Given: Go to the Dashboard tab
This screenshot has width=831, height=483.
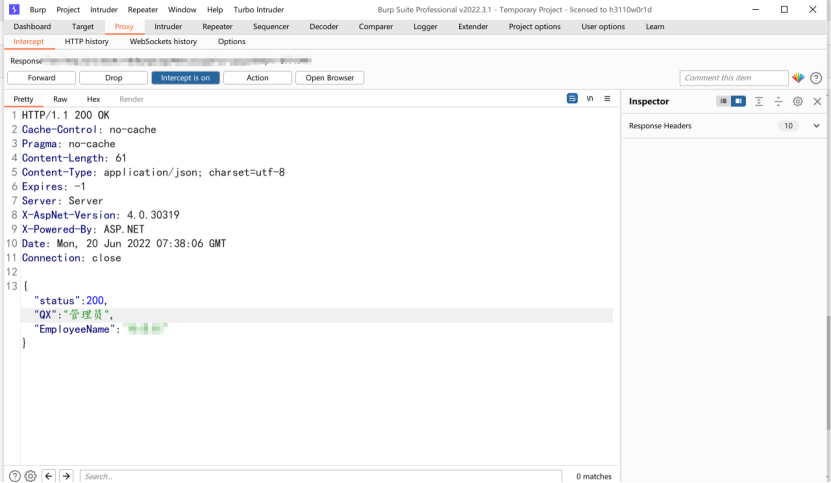Looking at the screenshot, I should click(32, 27).
